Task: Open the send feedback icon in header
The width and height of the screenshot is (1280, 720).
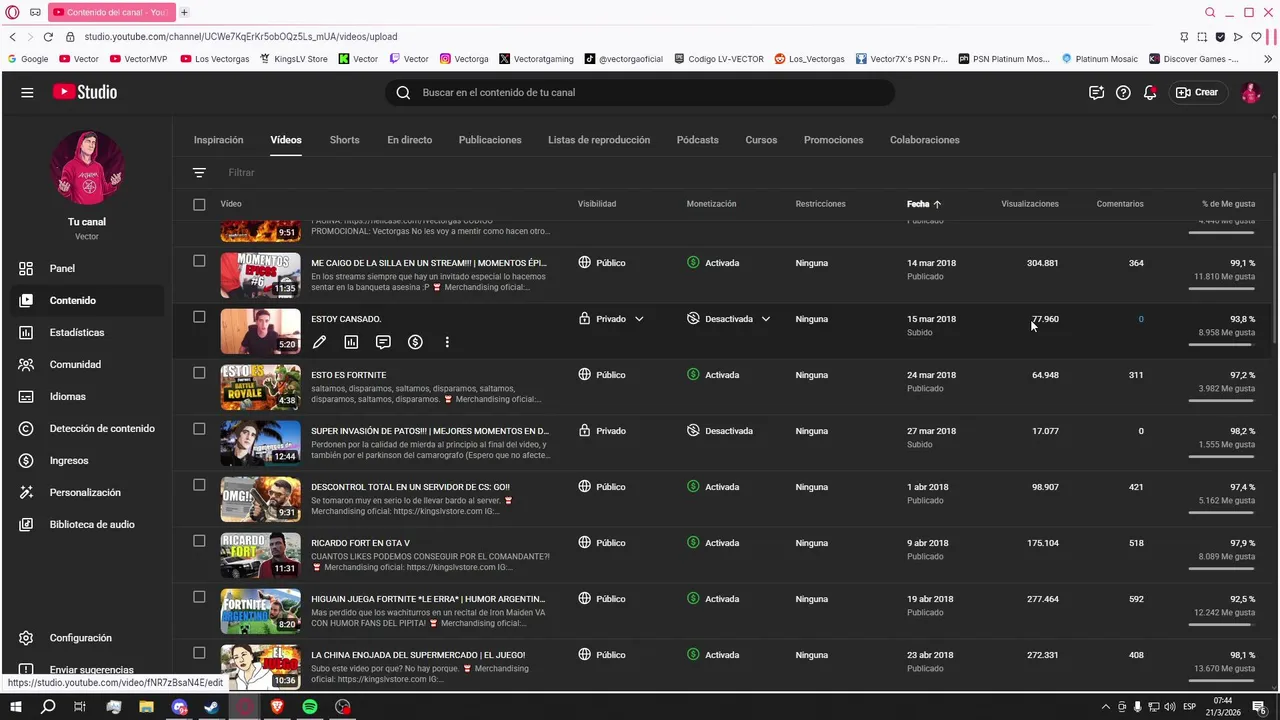Action: [1096, 92]
